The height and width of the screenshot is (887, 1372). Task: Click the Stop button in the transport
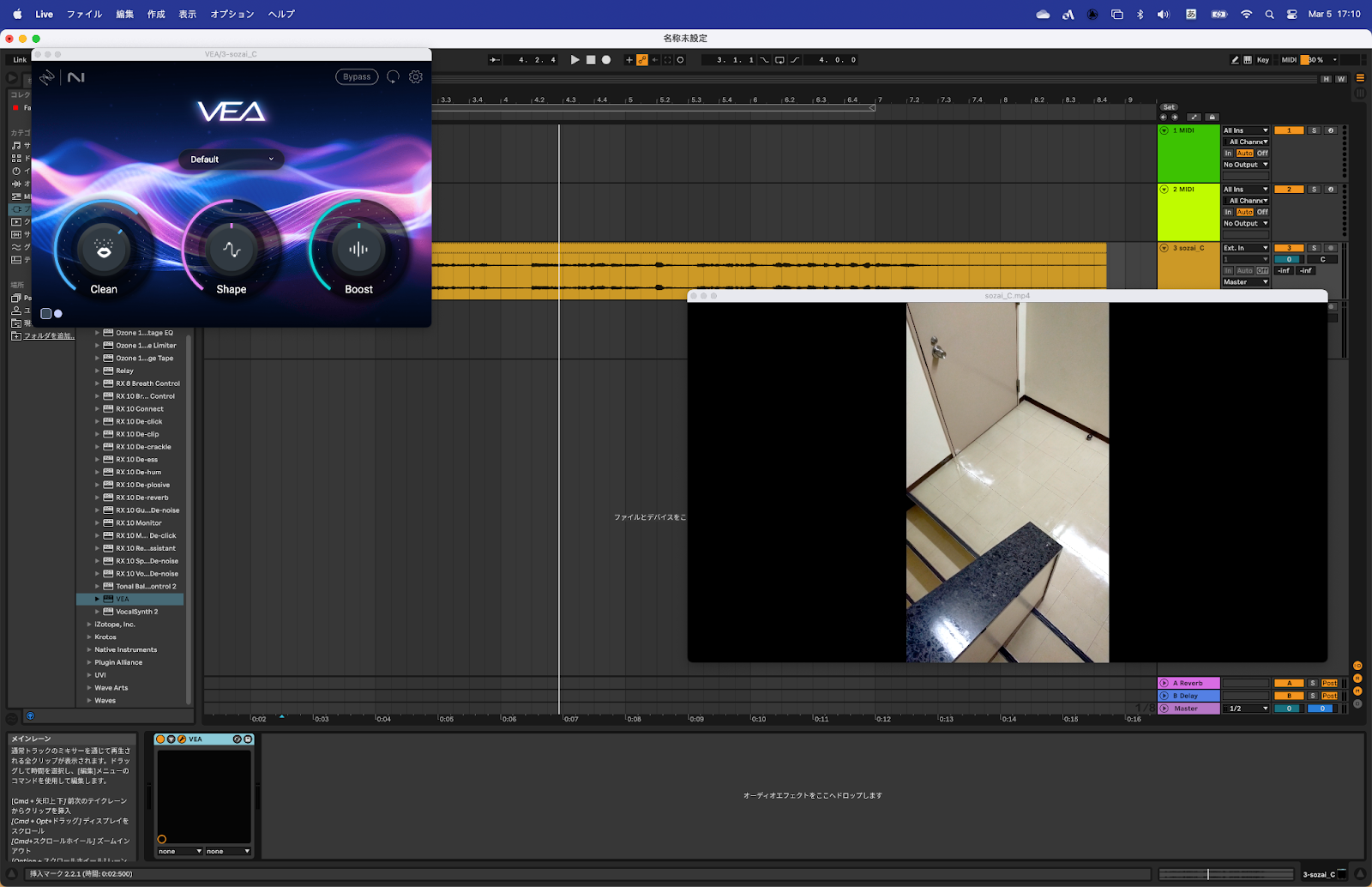590,60
